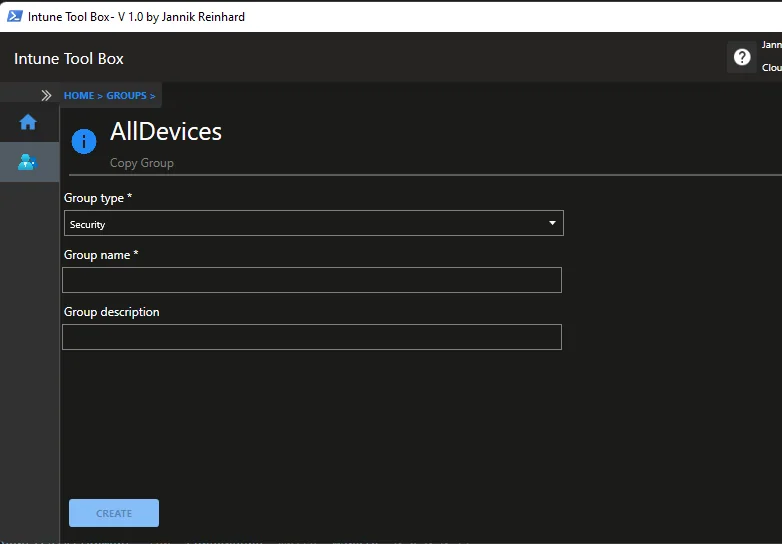The image size is (782, 544).
Task: Click the Group type * label
Action: pos(98,198)
